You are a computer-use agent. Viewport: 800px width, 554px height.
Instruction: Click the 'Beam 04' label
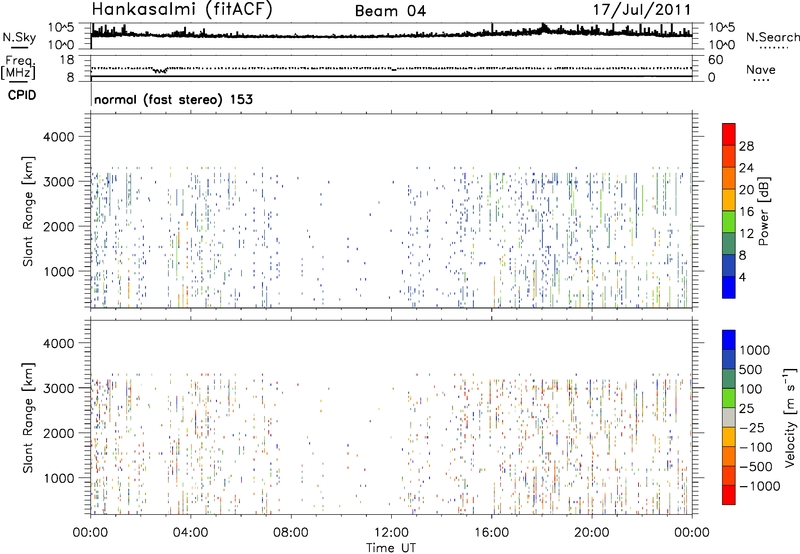tap(390, 11)
